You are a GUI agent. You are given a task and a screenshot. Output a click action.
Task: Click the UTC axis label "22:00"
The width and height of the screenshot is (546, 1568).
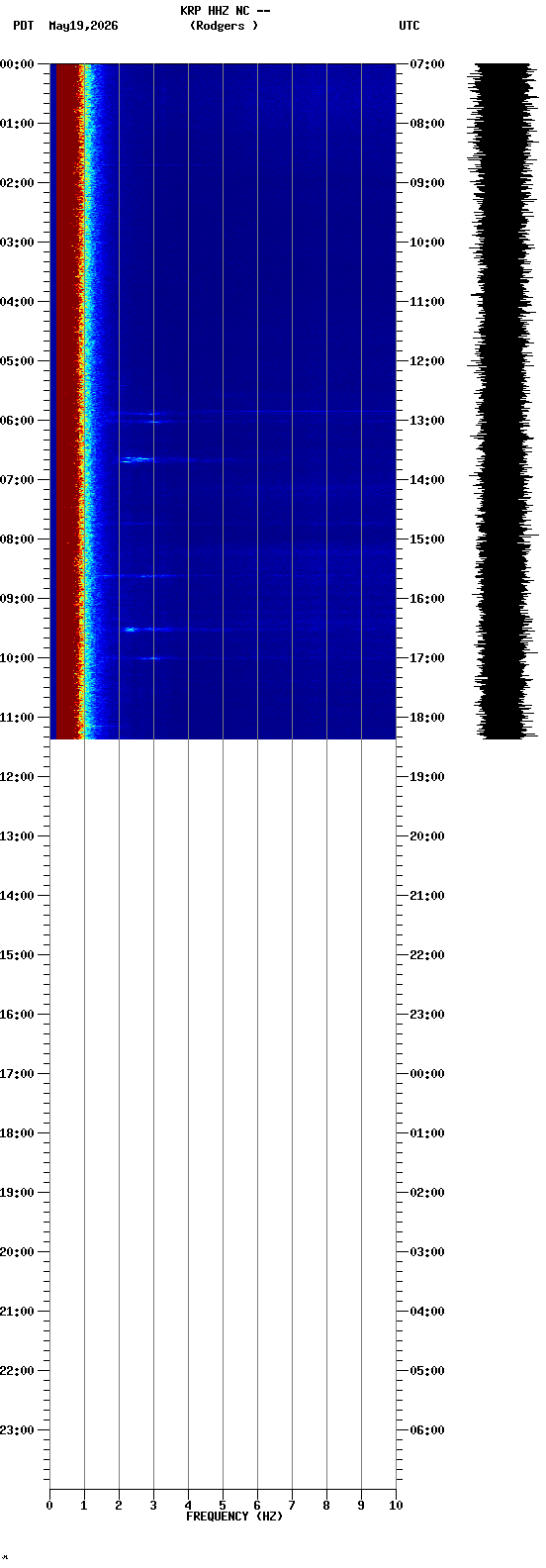pyautogui.click(x=427, y=955)
